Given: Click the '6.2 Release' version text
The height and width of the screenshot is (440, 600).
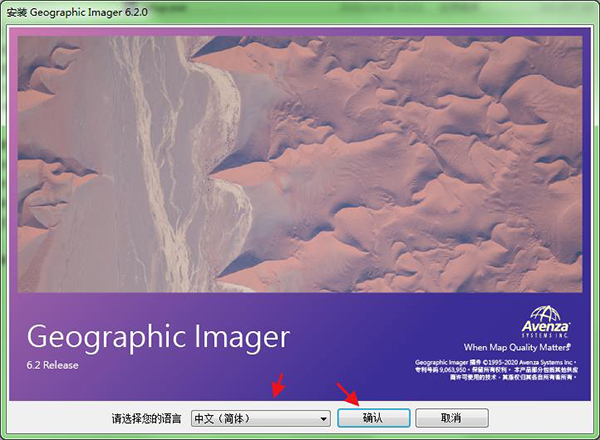Looking at the screenshot, I should [x=52, y=365].
